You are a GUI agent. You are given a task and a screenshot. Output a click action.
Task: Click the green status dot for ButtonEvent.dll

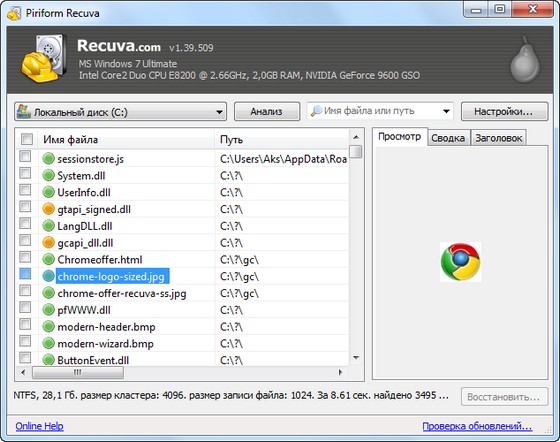(48, 360)
